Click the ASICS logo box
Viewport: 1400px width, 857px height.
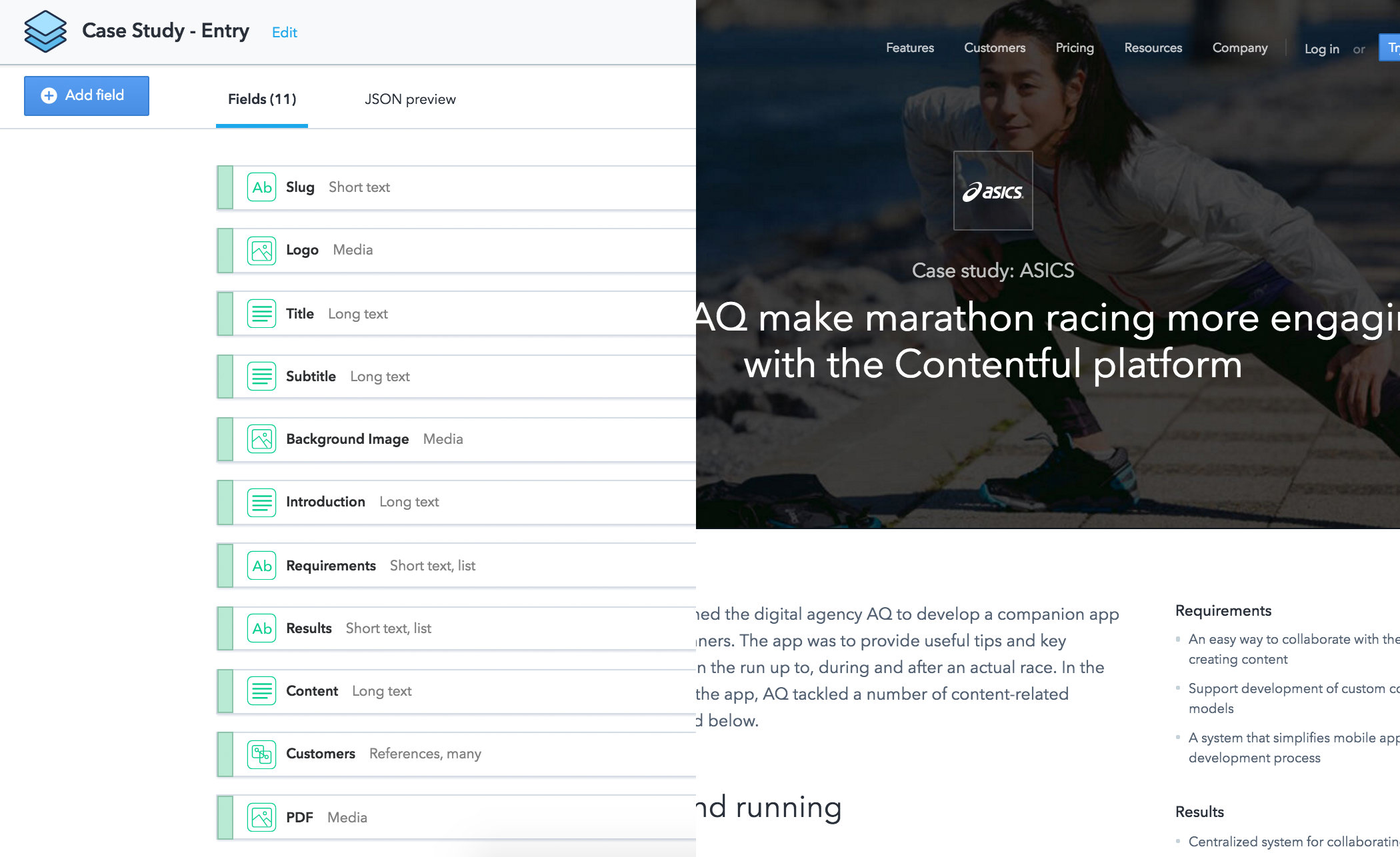tap(993, 191)
